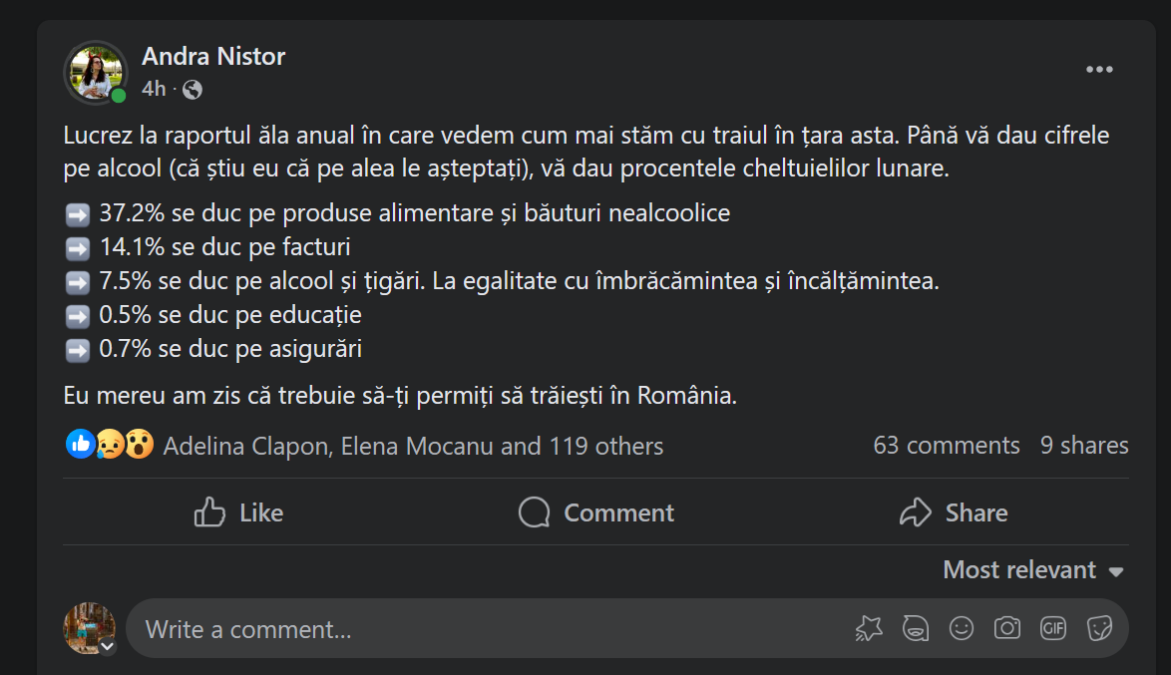Viewport: 1171px width, 675px height.
Task: Click the Like reaction emoji icon
Action: point(80,444)
